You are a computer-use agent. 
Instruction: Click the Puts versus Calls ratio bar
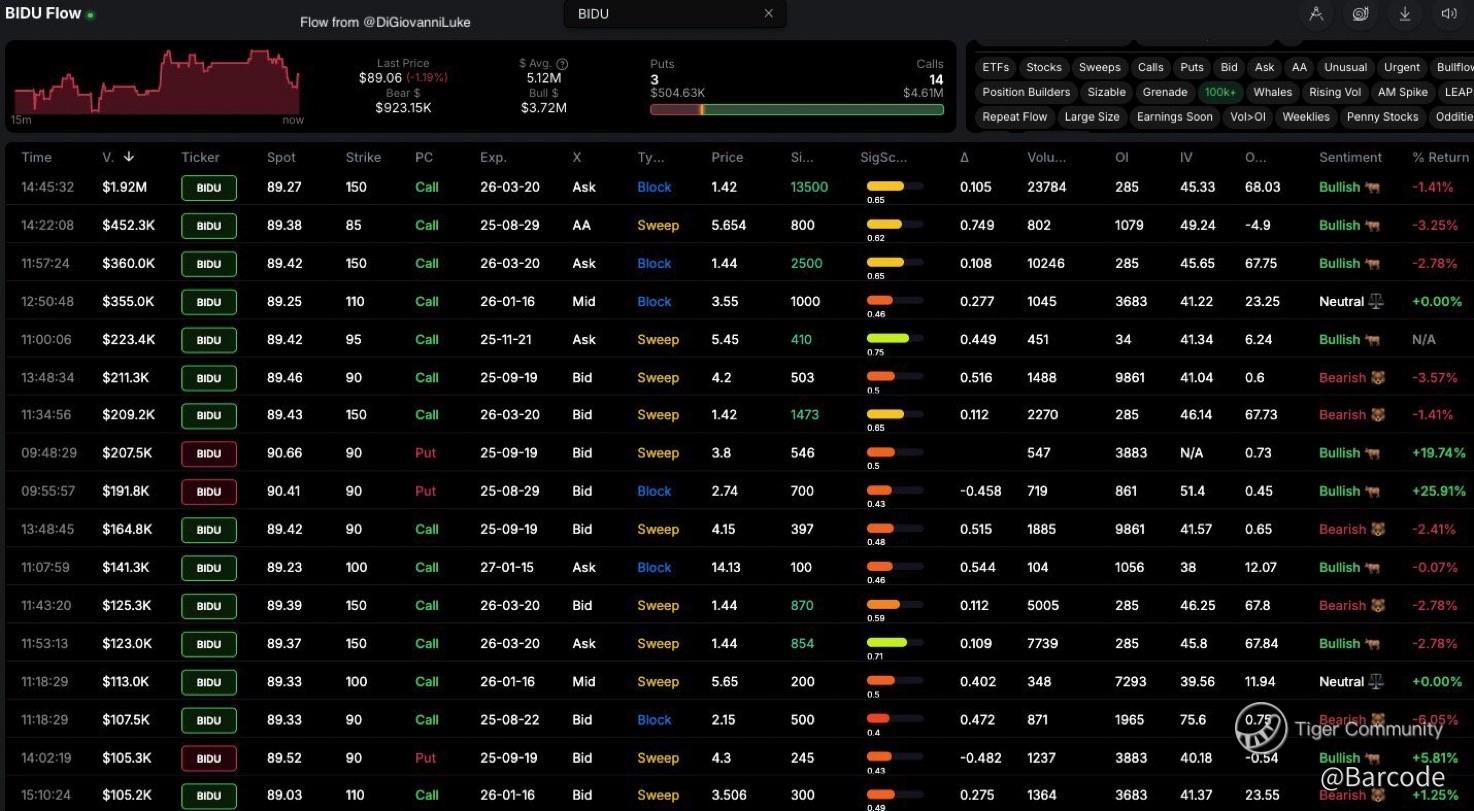coord(797,109)
